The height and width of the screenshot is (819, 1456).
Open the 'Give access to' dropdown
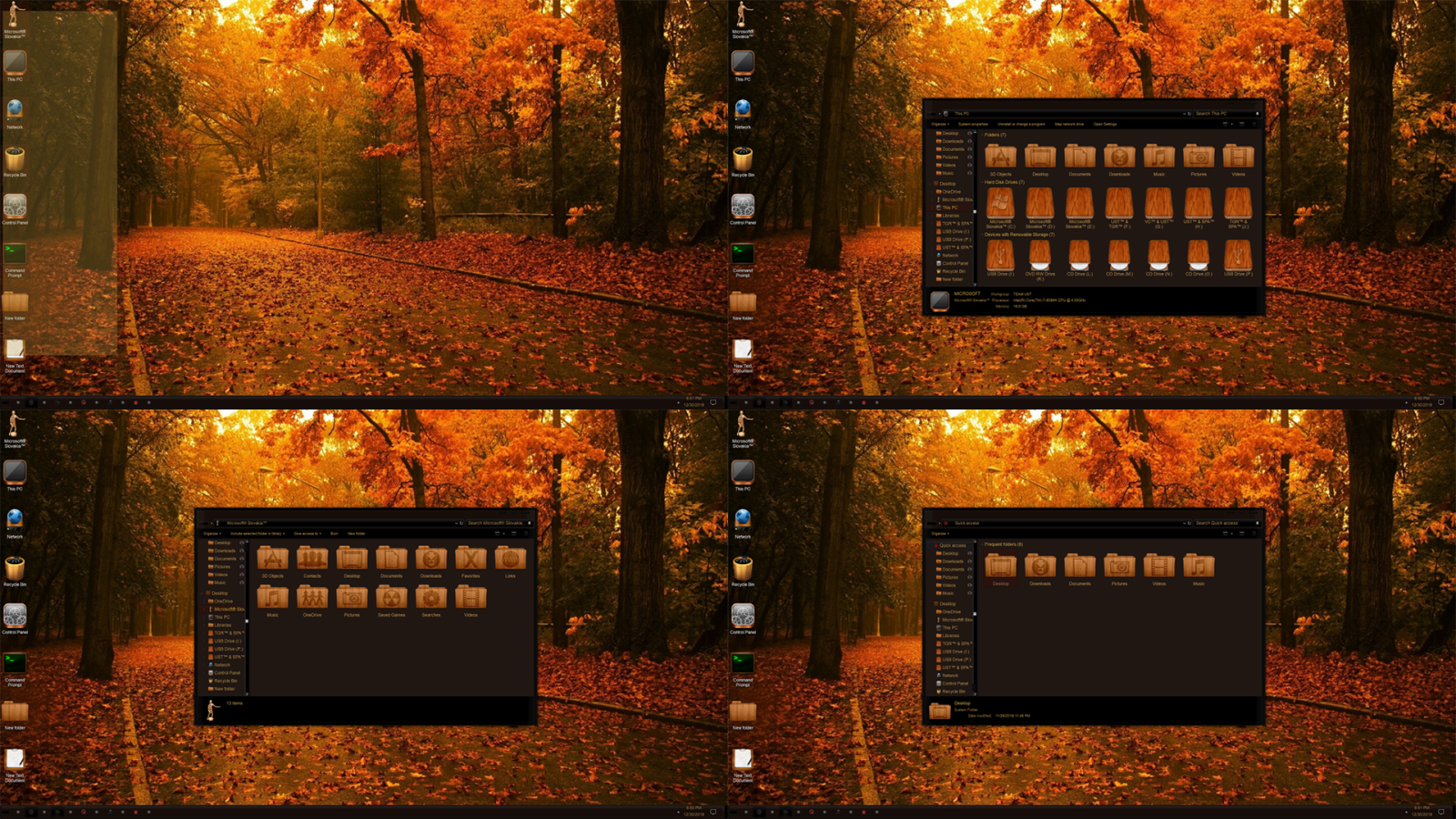(x=307, y=534)
